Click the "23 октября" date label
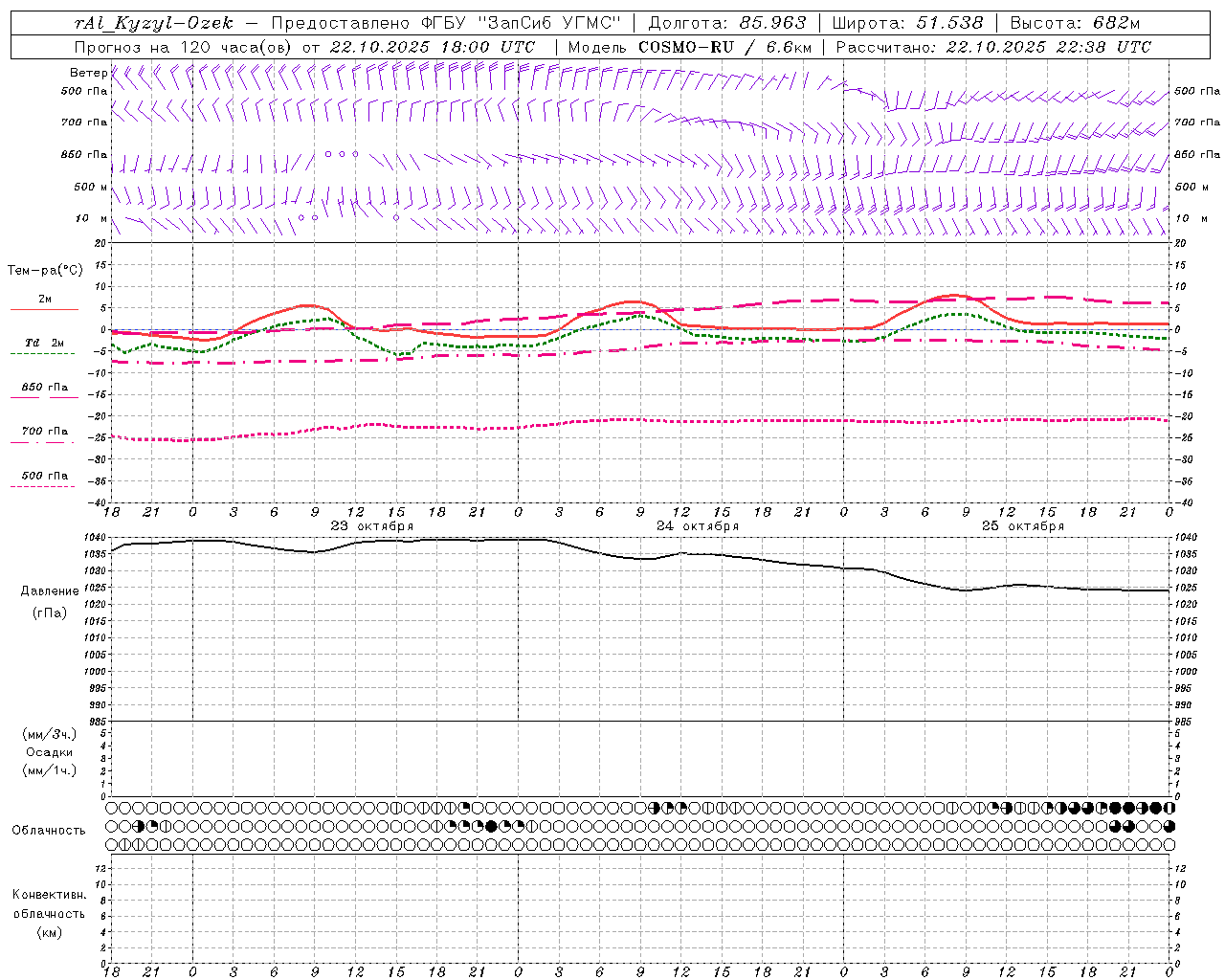Screen dimensions: 1225x980 372,526
